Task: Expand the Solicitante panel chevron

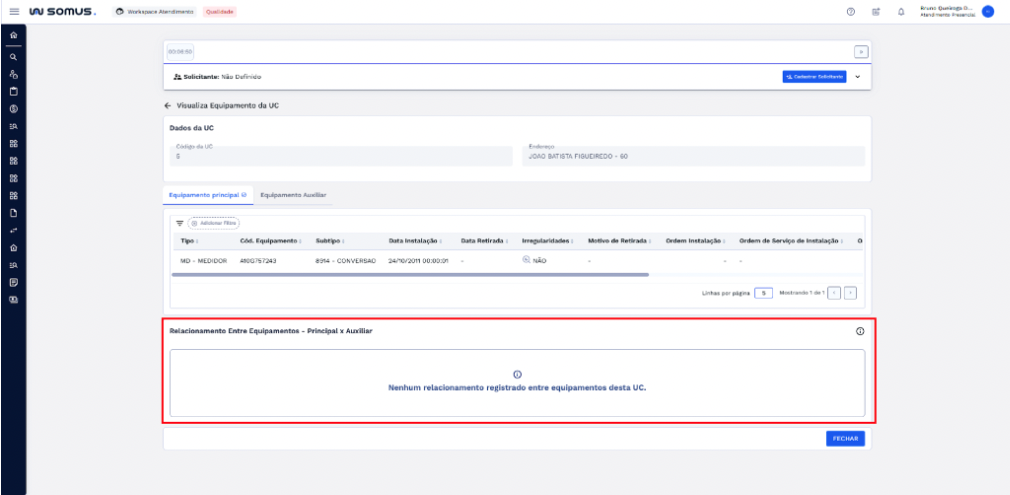Action: click(857, 77)
